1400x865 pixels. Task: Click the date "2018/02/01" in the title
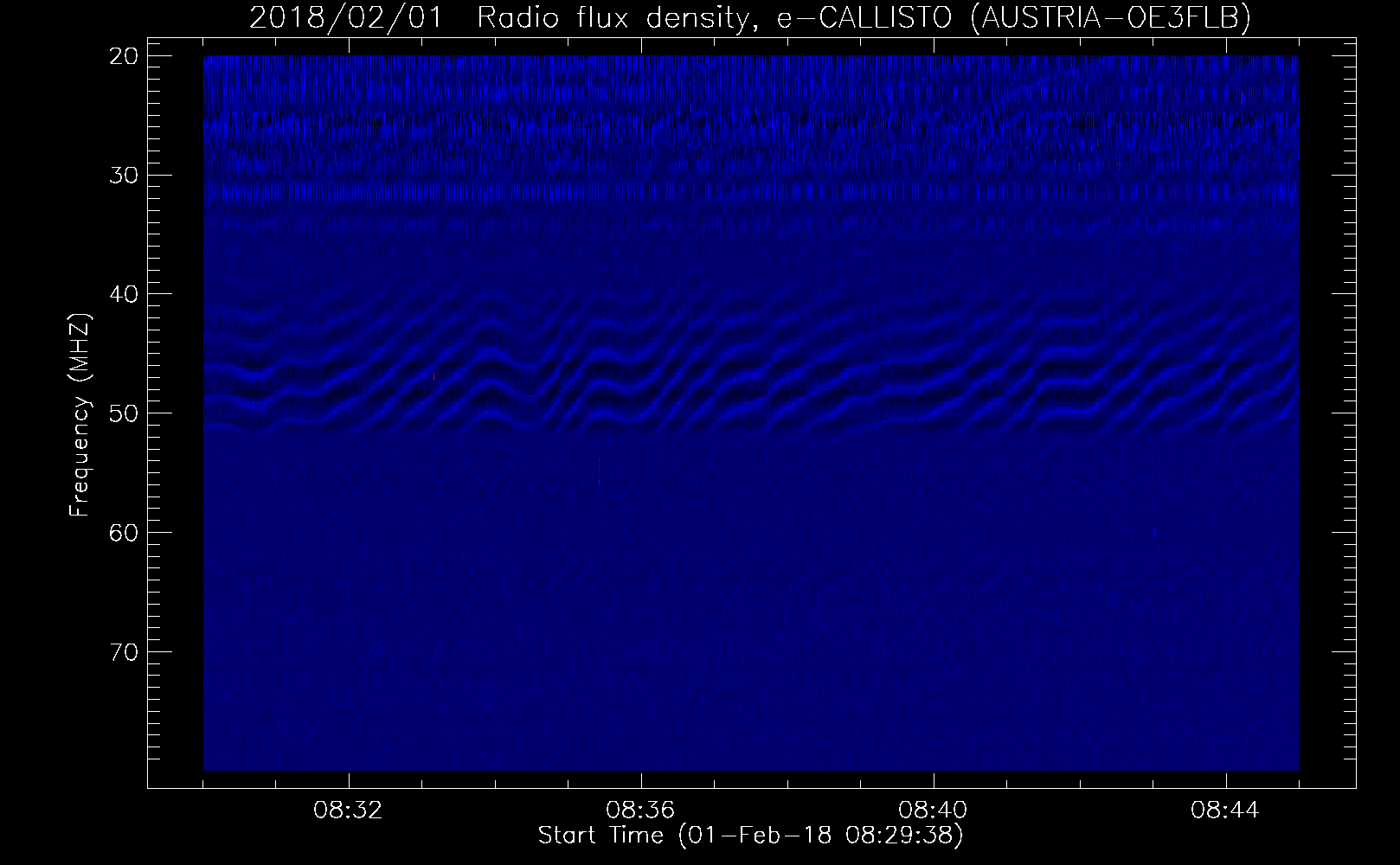click(346, 18)
